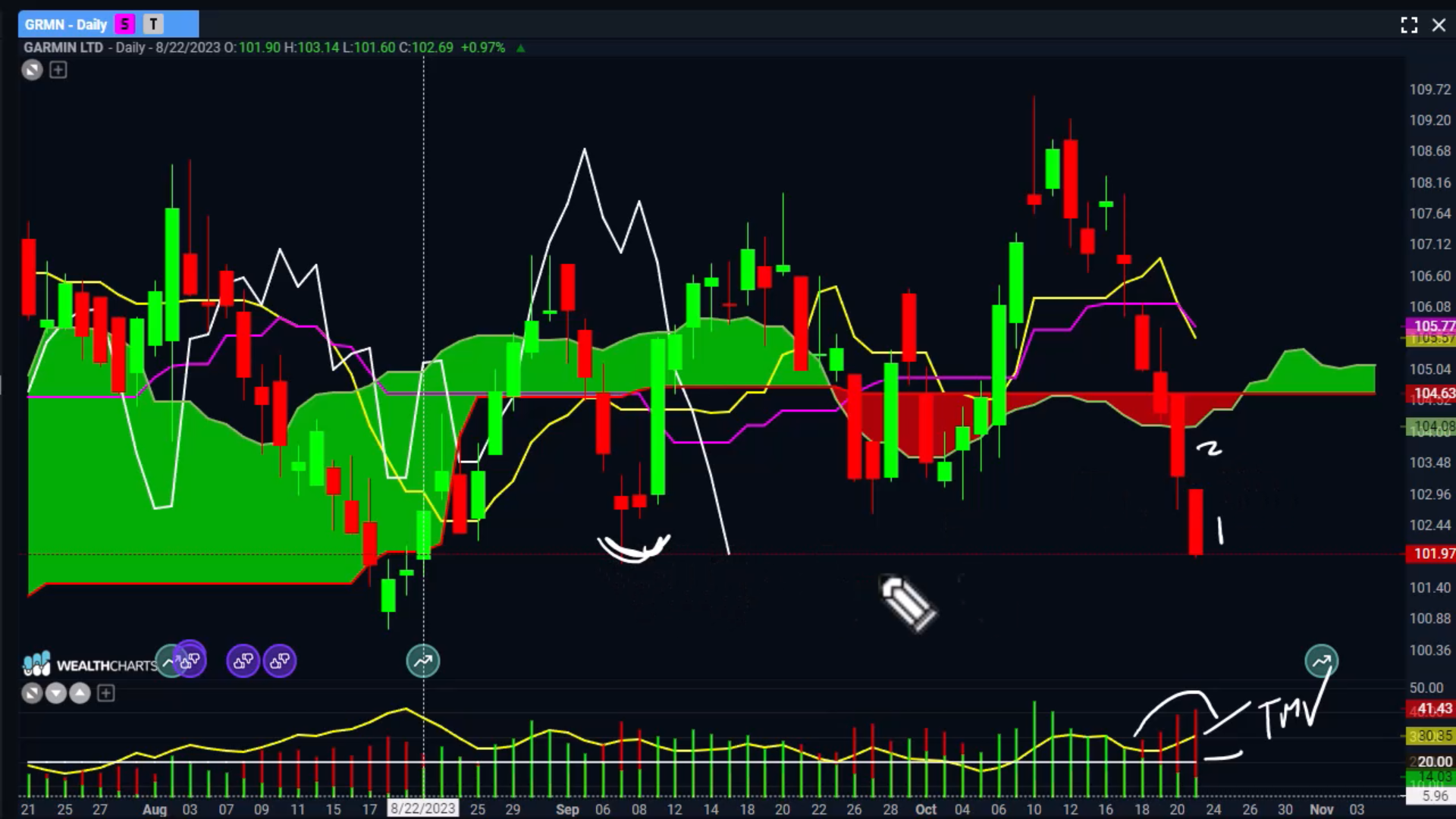The height and width of the screenshot is (819, 1456).
Task: Click the H:103.14 high value in header
Action: pyautogui.click(x=312, y=47)
